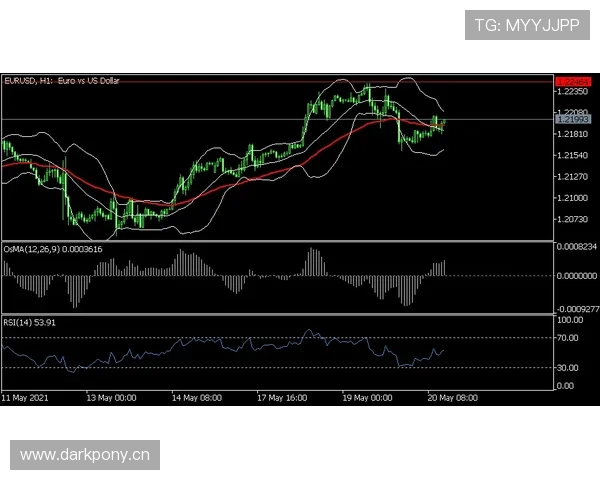The height and width of the screenshot is (480, 600).
Task: Click the 19 May 00:00 time label
Action: [367, 396]
